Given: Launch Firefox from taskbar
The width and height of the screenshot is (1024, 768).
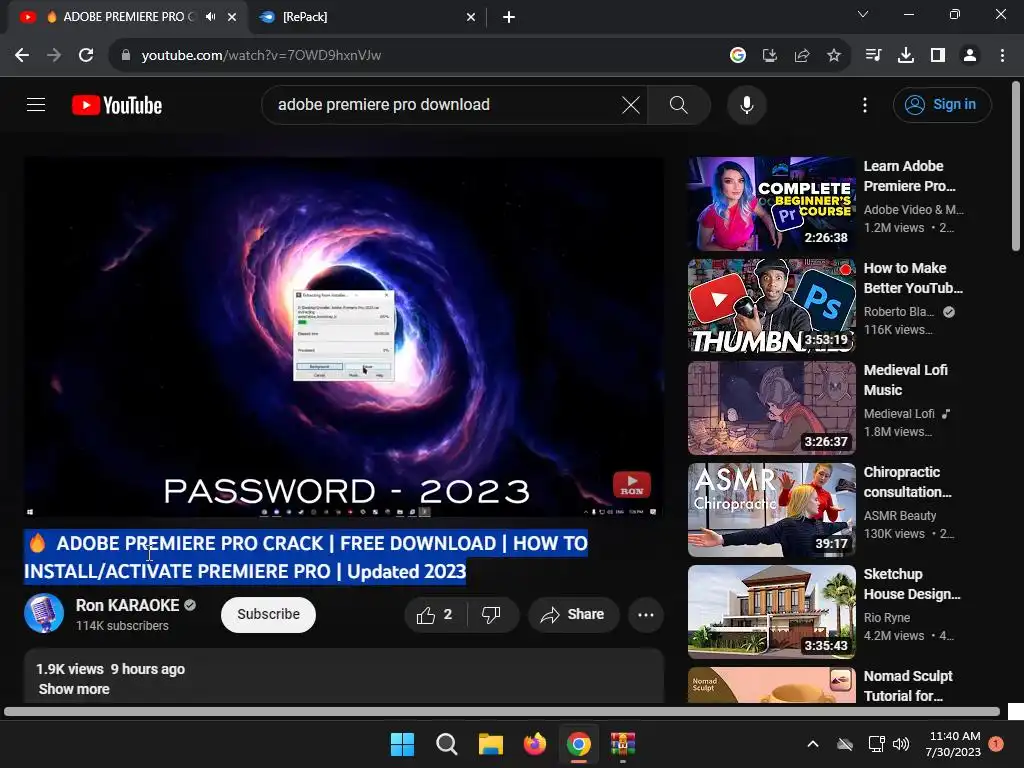Looking at the screenshot, I should click(535, 744).
